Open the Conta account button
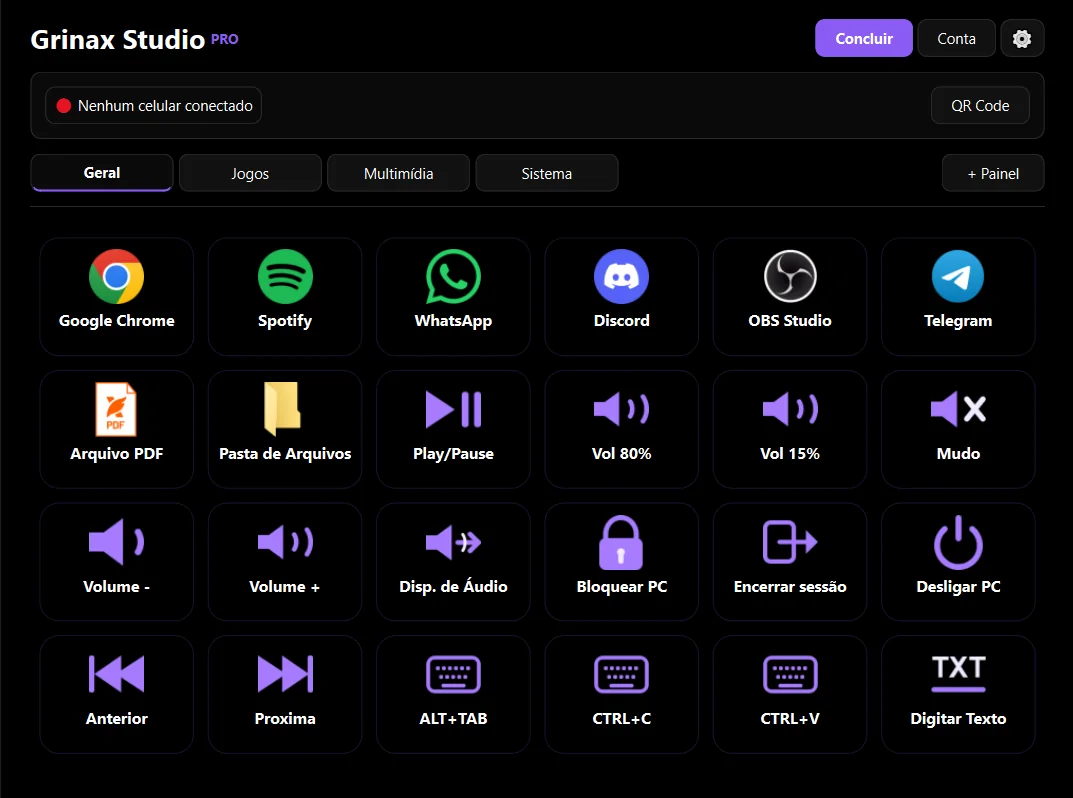The width and height of the screenshot is (1073, 798). point(956,38)
